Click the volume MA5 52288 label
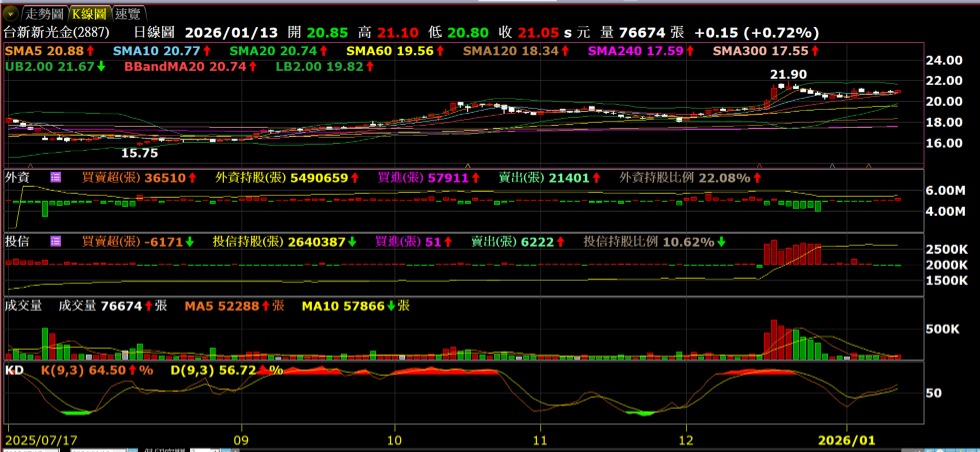 pos(234,306)
